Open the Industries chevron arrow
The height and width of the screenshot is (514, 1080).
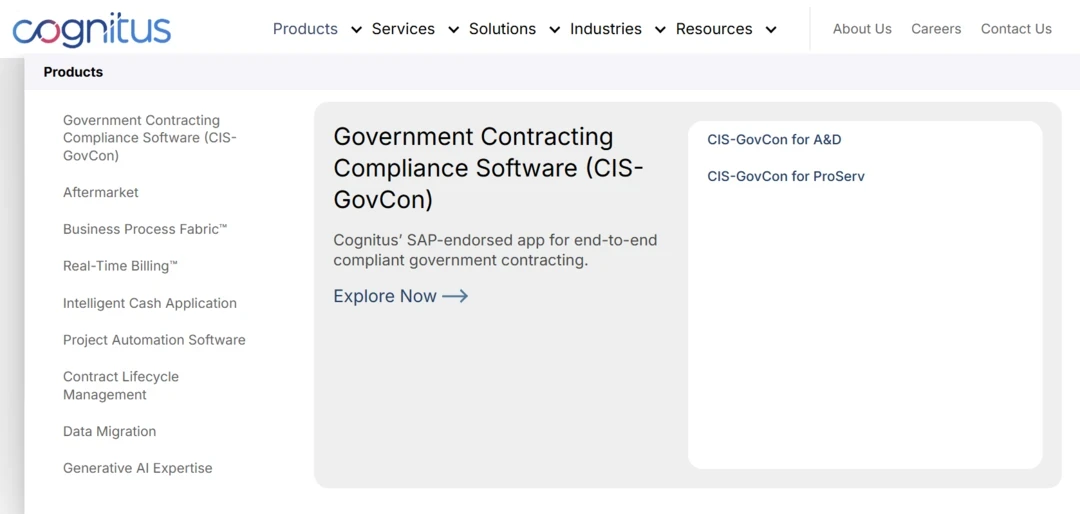(x=660, y=30)
